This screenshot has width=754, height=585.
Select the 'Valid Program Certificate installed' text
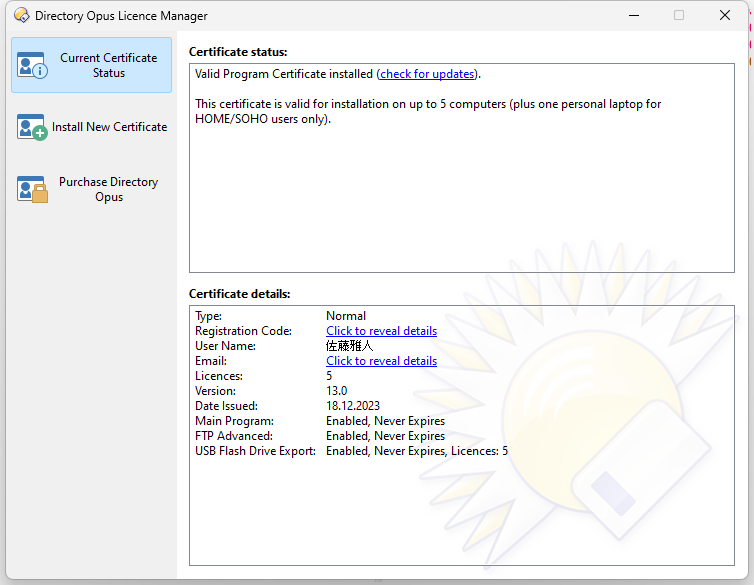(284, 74)
